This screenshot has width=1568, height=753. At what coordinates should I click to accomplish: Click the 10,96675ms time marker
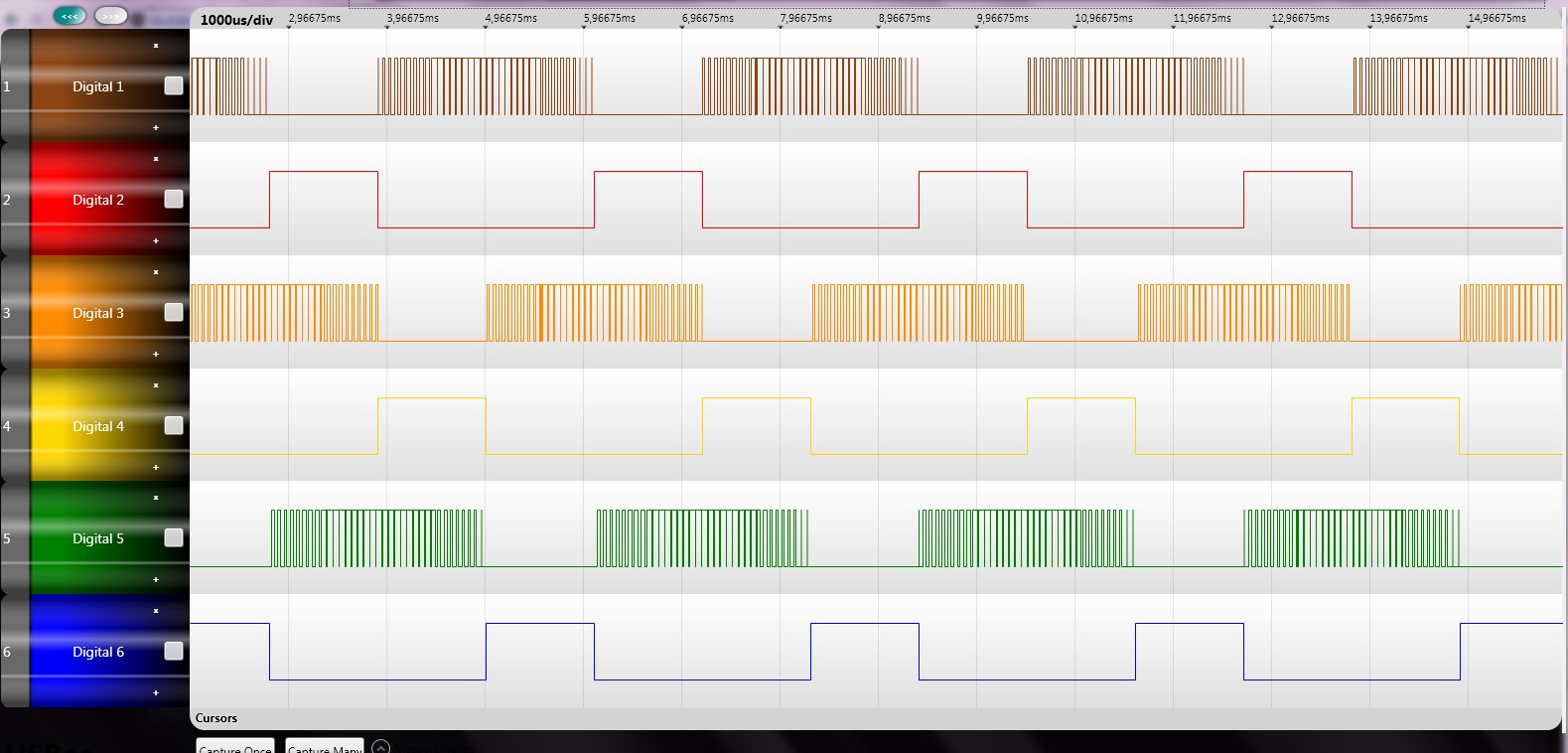click(1104, 18)
